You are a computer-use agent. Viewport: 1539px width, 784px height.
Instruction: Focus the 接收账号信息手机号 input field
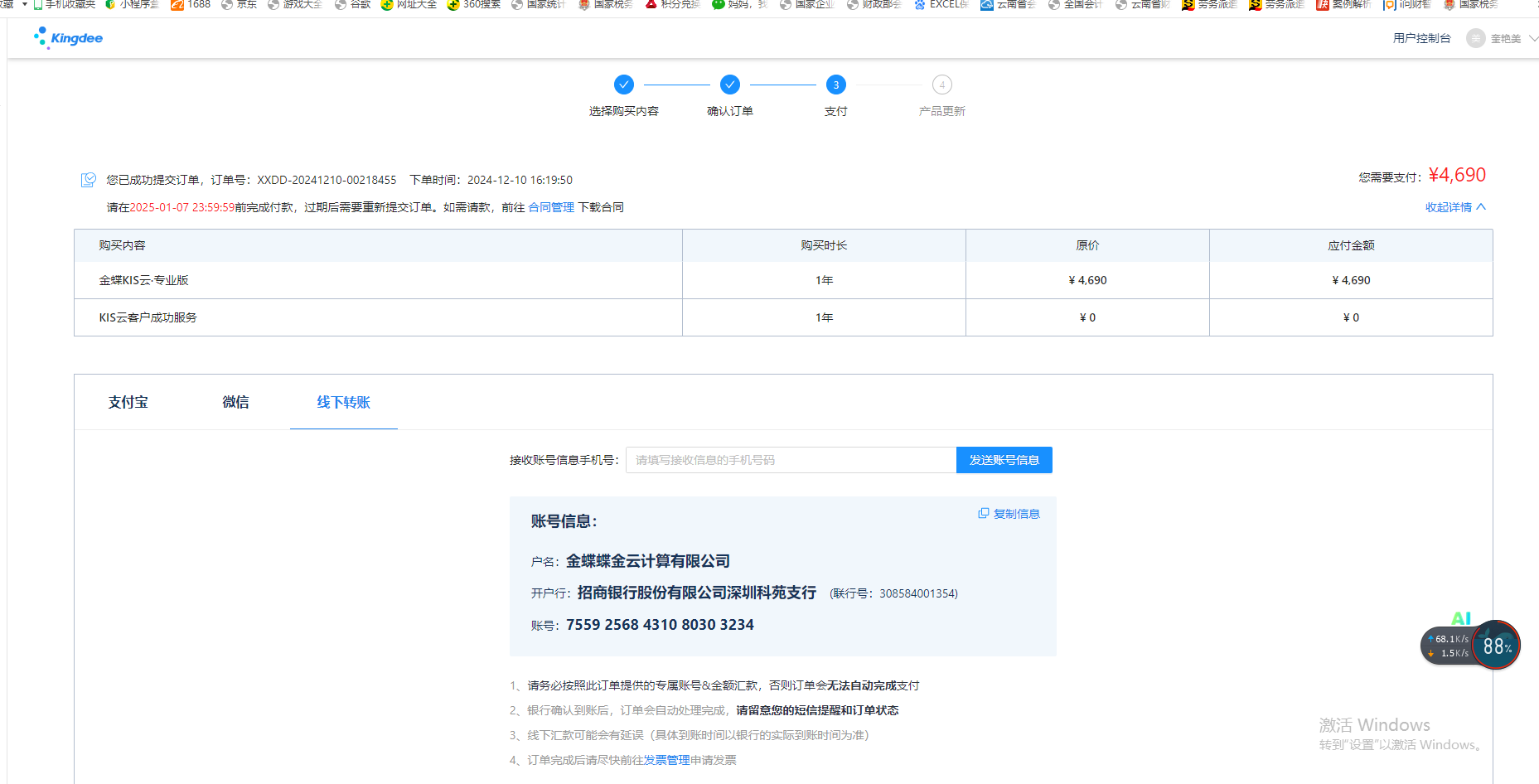click(790, 460)
